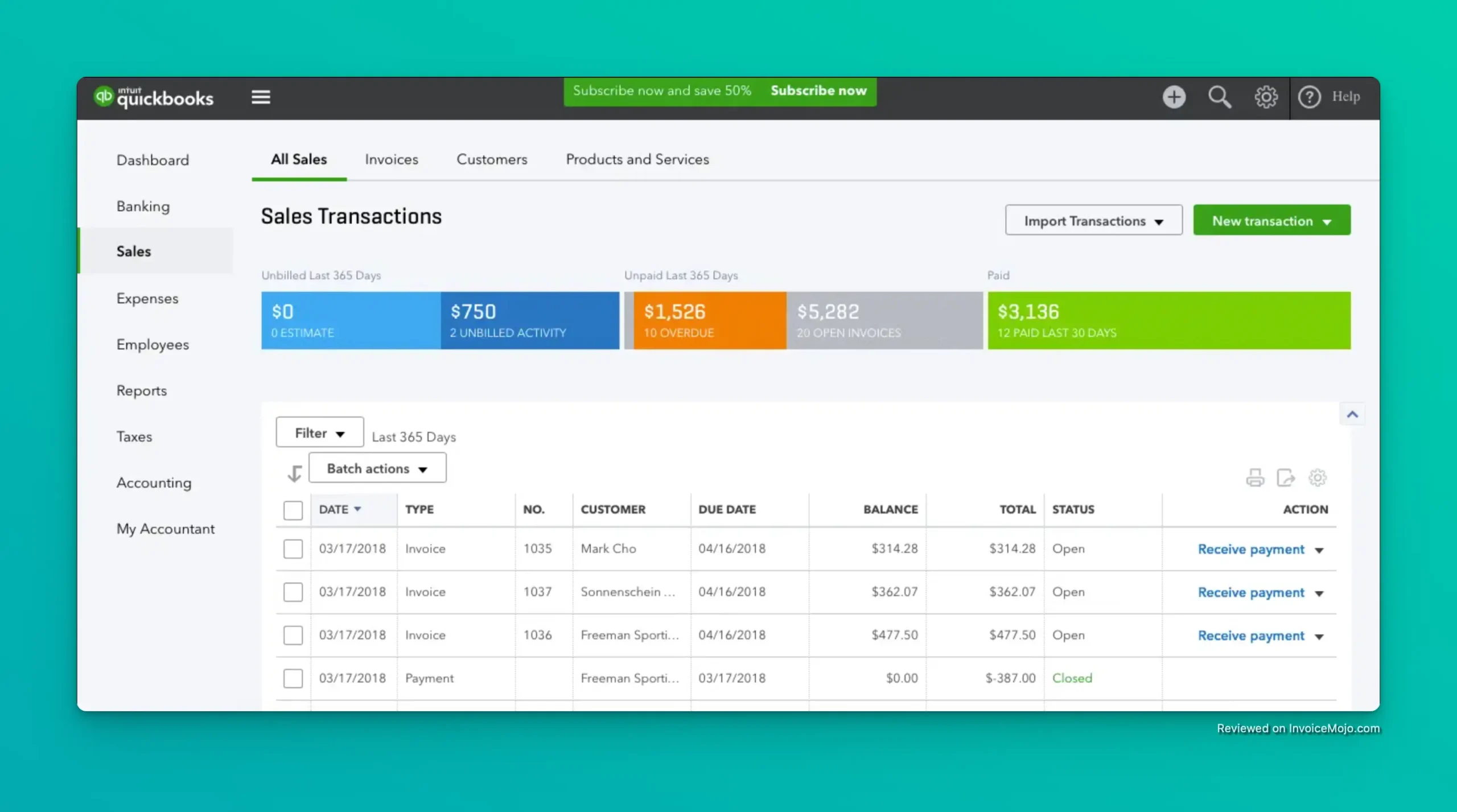Click the plus icon to create new item
This screenshot has height=812, width=1457.
[x=1175, y=97]
